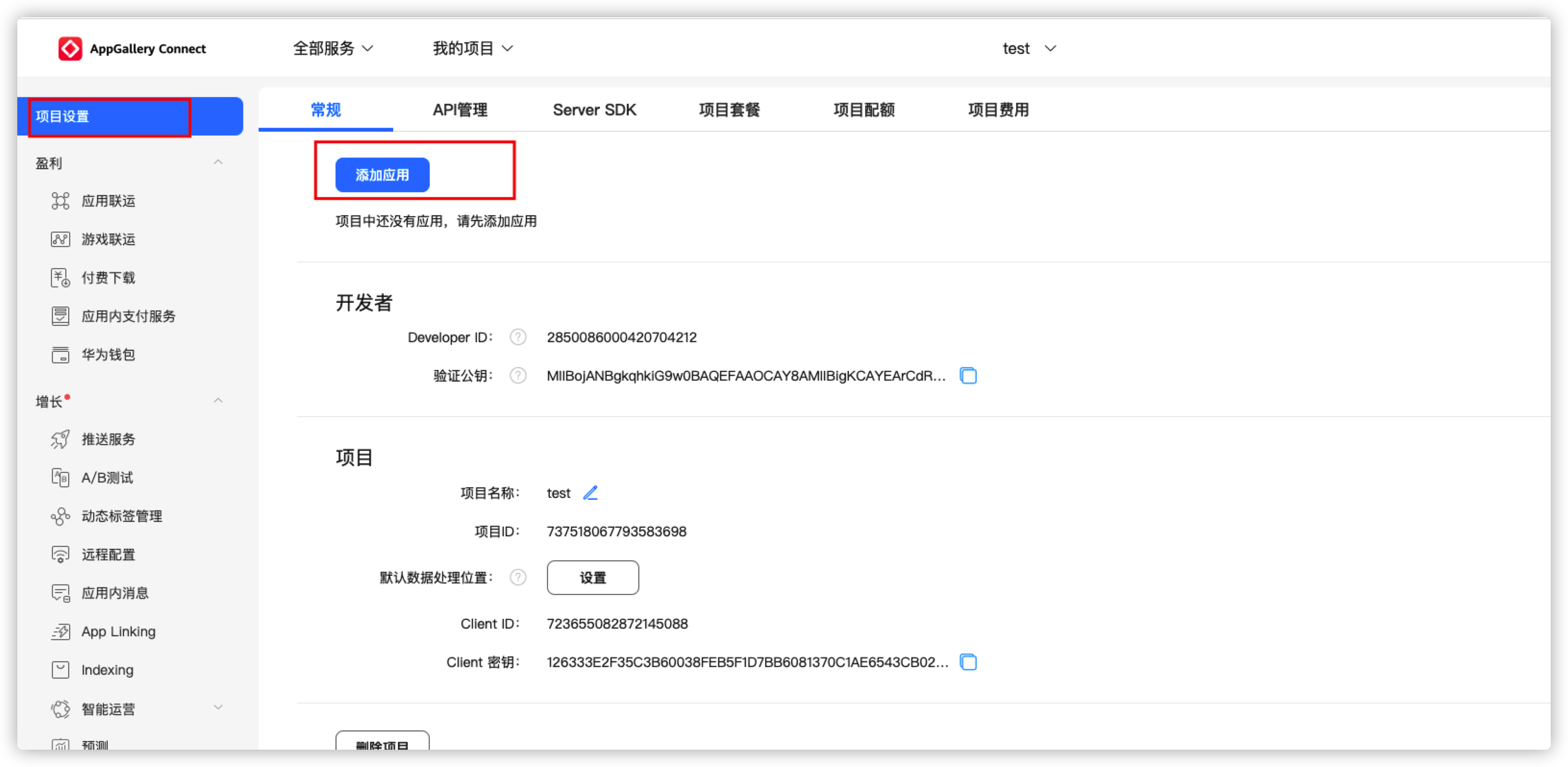
Task: Click the truncated Client 密钥 string
Action: coord(747,662)
